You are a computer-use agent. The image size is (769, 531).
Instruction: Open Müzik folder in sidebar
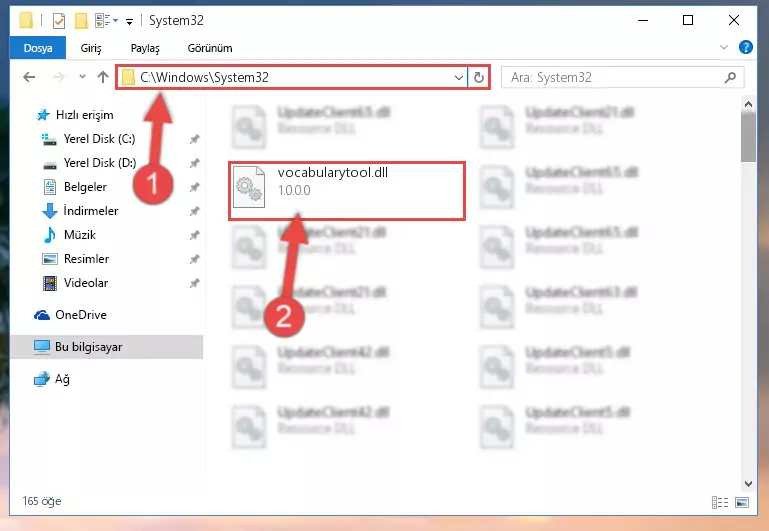(x=79, y=235)
